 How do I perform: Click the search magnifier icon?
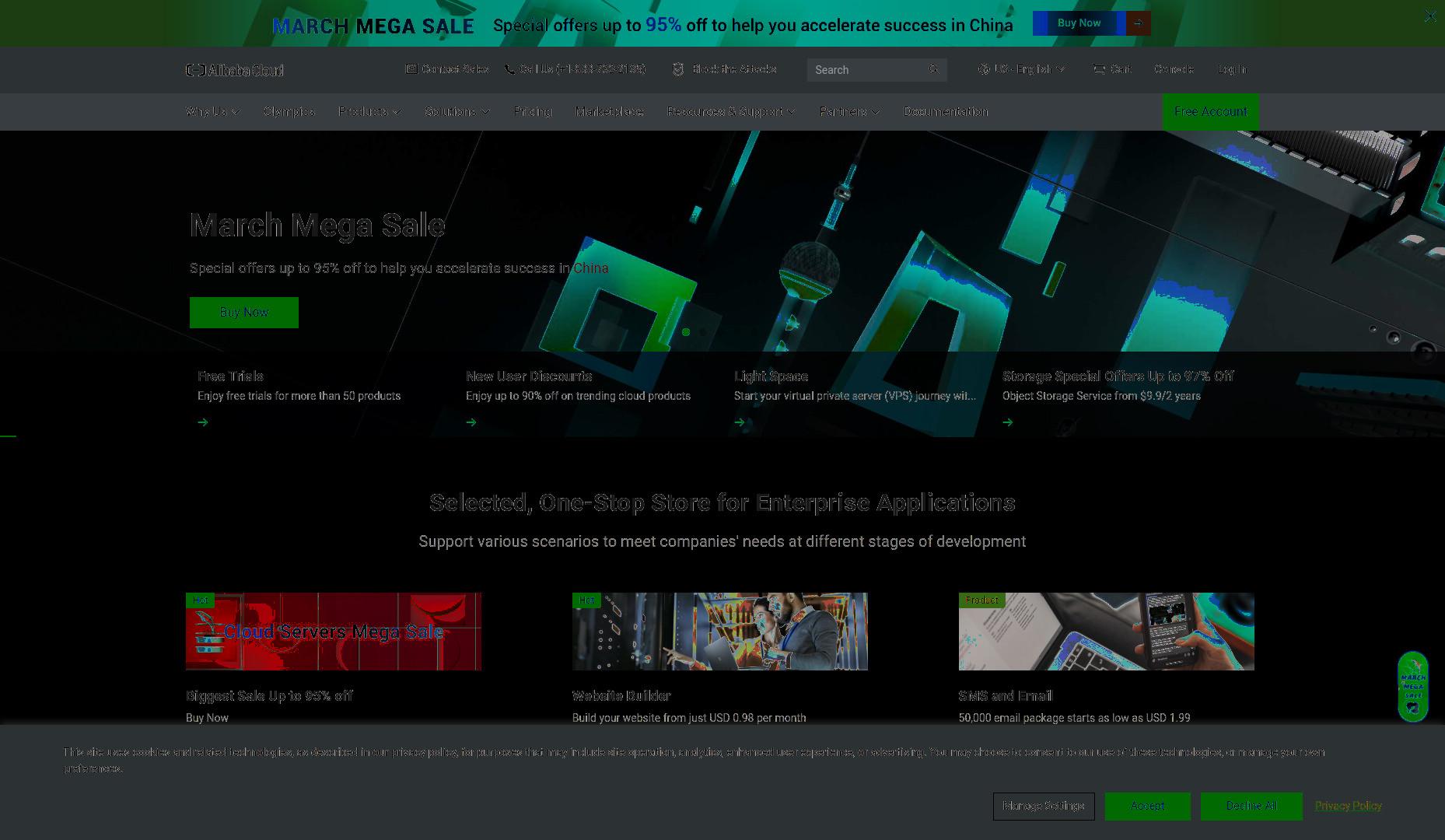(934, 69)
